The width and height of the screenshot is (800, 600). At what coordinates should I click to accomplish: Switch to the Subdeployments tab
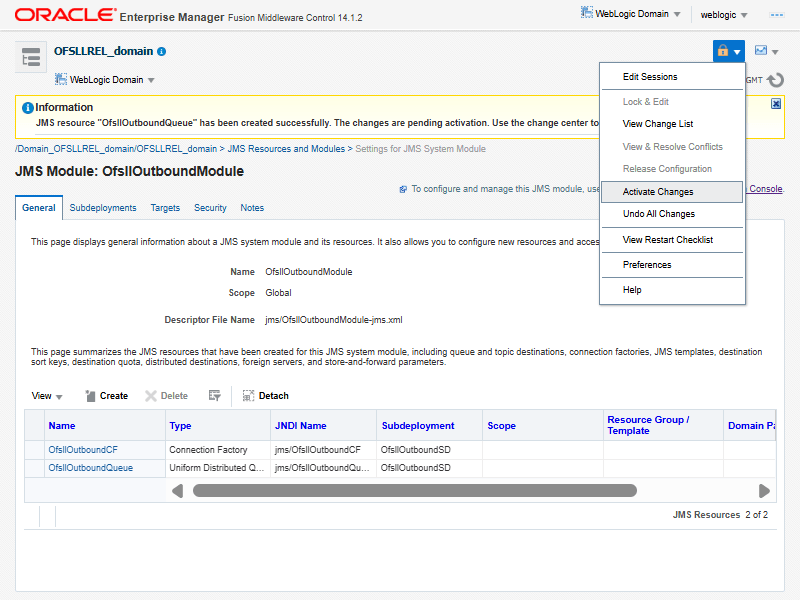pyautogui.click(x=103, y=208)
